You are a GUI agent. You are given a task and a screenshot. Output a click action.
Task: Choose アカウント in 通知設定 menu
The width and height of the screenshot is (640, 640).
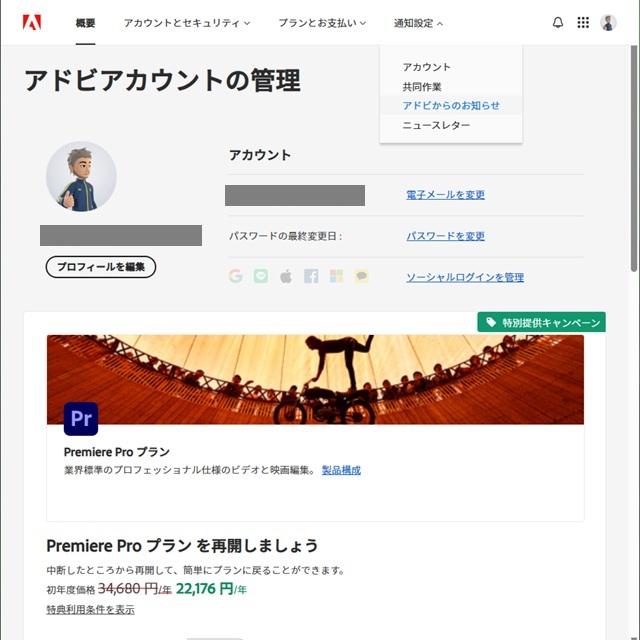pyautogui.click(x=427, y=67)
